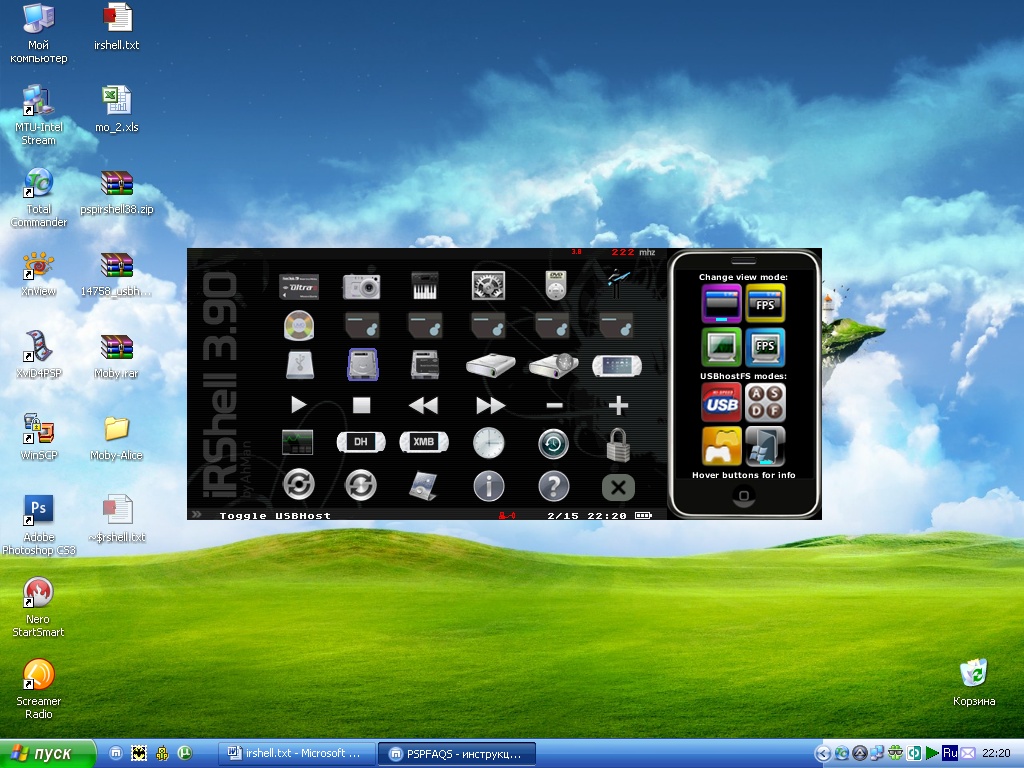Select the DH PSP mode button
The image size is (1024, 768).
[360, 442]
